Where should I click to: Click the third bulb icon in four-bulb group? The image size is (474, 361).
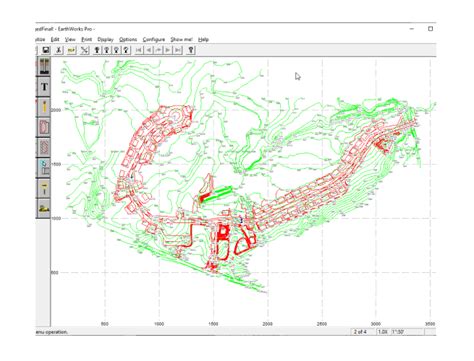coord(116,50)
